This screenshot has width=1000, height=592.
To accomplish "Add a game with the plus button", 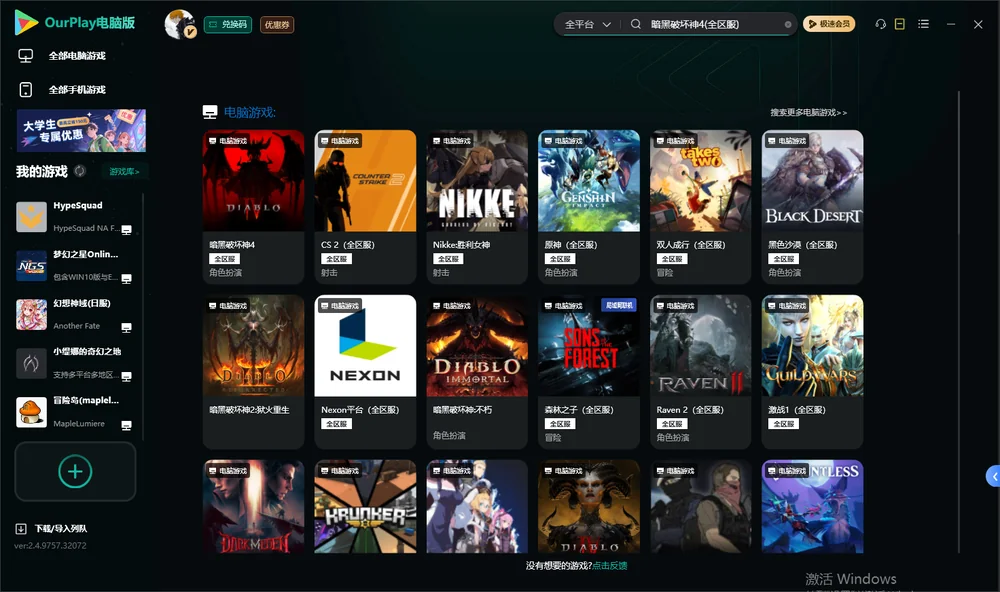I will coord(75,471).
